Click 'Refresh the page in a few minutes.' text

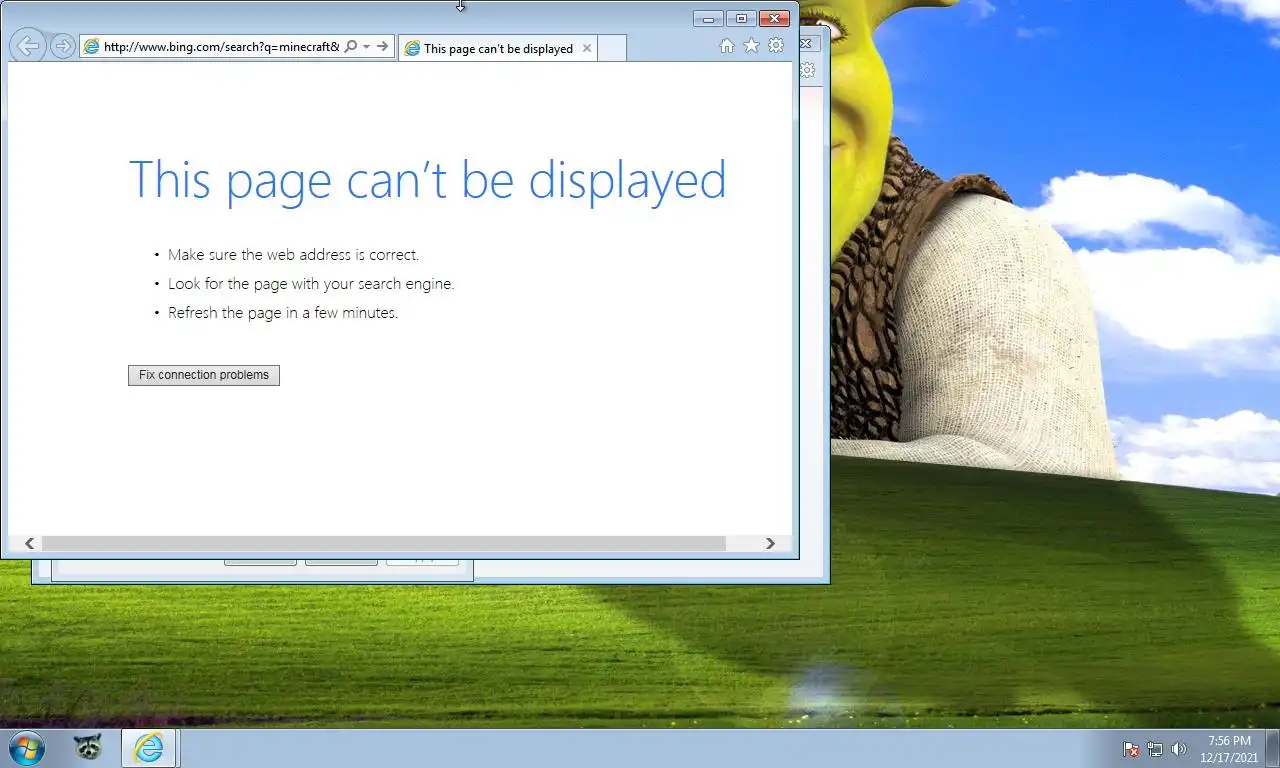(283, 313)
